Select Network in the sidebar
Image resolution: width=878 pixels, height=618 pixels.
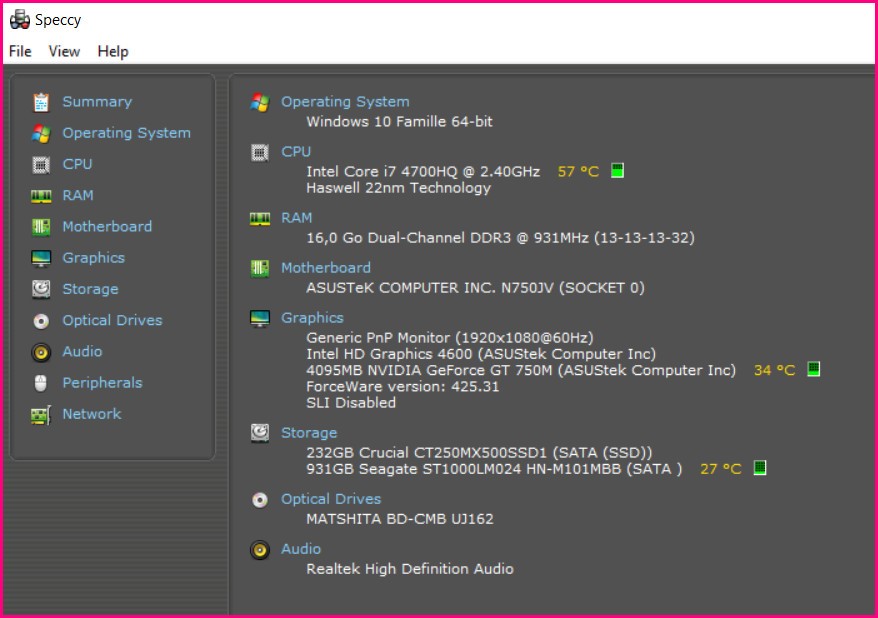click(x=92, y=414)
